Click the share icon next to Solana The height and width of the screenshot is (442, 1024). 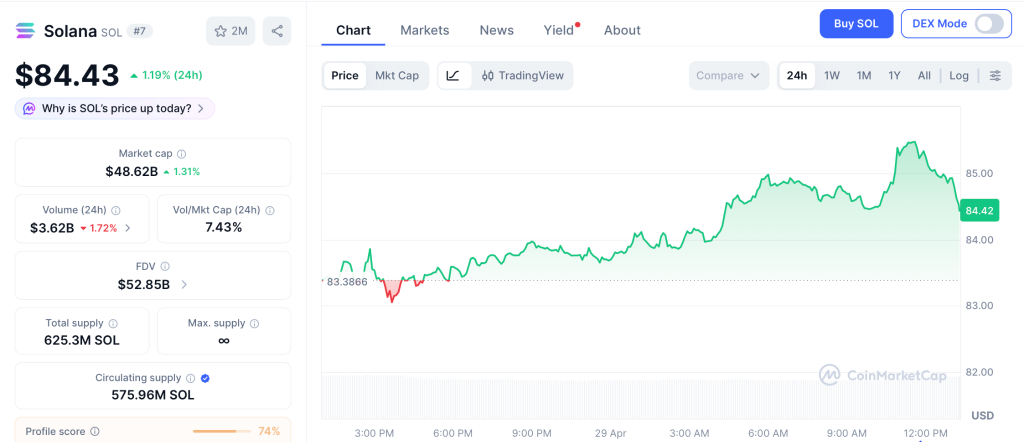tap(277, 31)
